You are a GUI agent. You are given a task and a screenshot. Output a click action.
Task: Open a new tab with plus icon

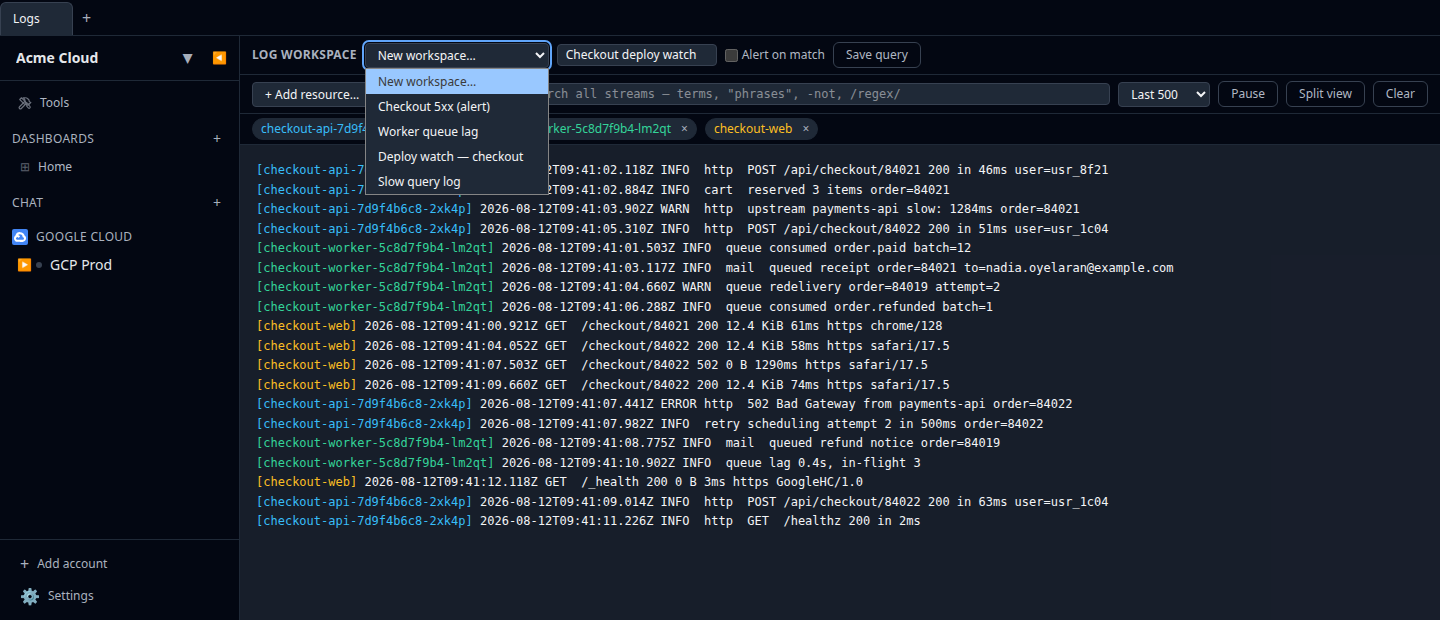86,18
